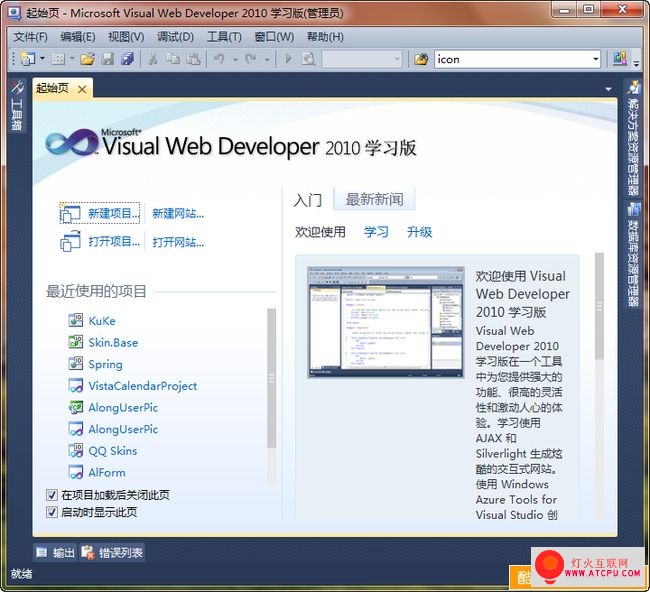Click the View in Browser toolbar icon
Screen dimensions: 650x592
pyautogui.click(x=308, y=59)
